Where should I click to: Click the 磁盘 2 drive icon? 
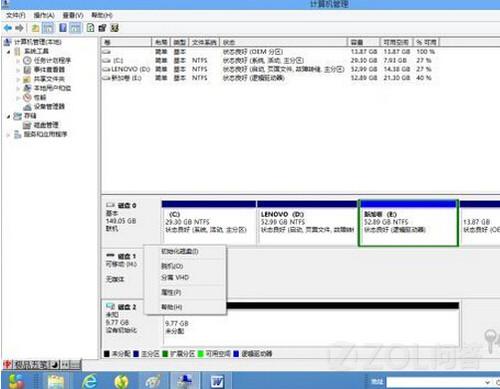(x=110, y=307)
